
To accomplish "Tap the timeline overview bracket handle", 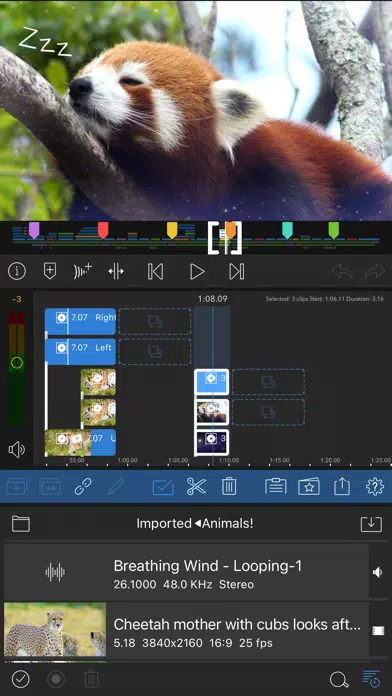I will tap(225, 238).
